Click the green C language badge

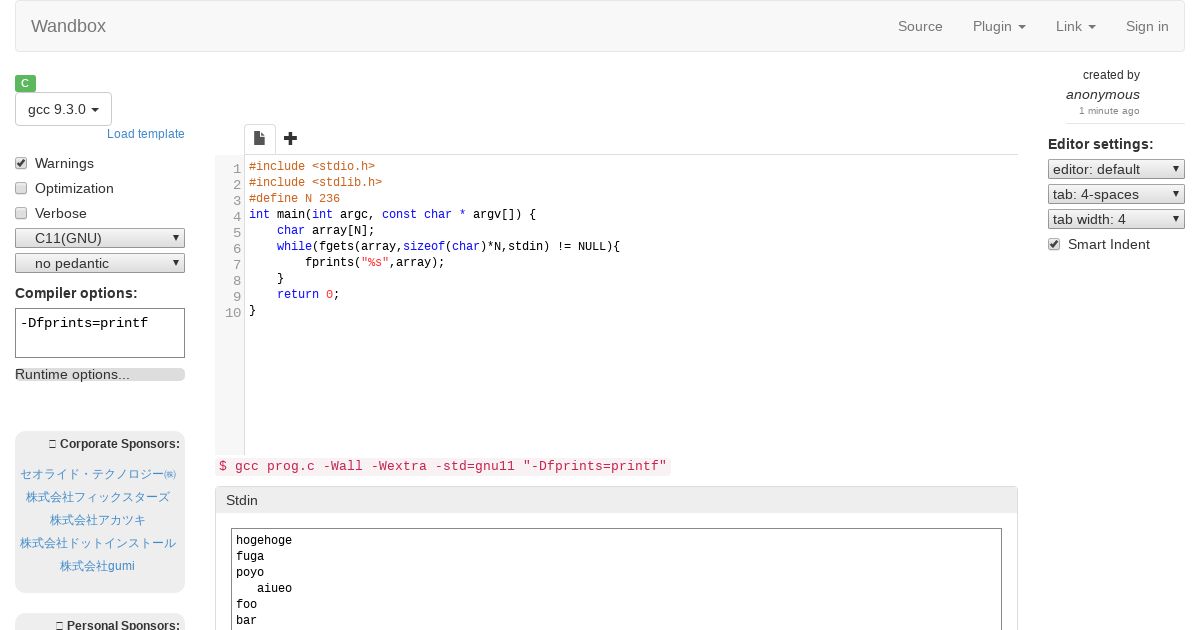(26, 83)
